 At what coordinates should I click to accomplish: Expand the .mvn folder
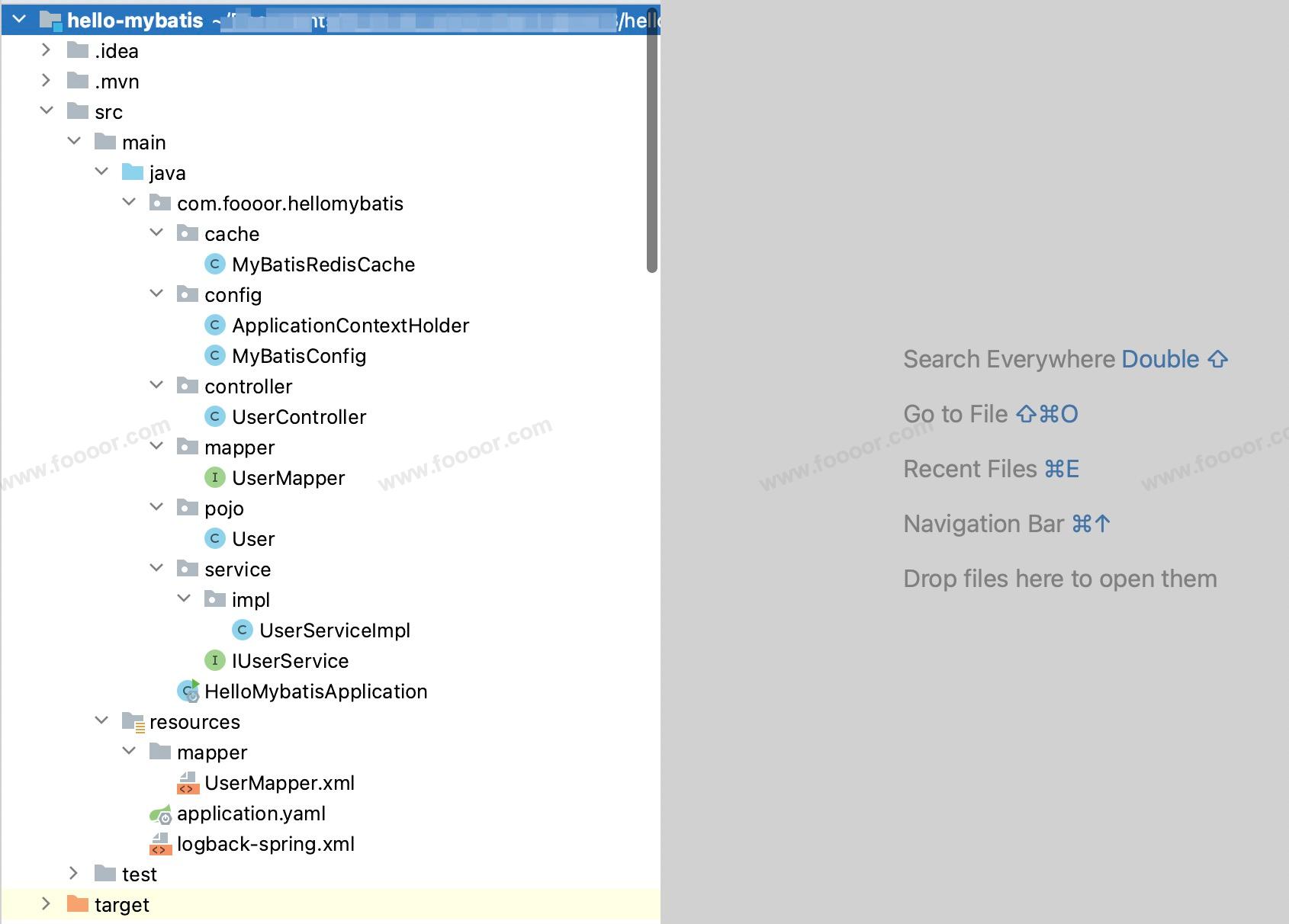pos(46,81)
